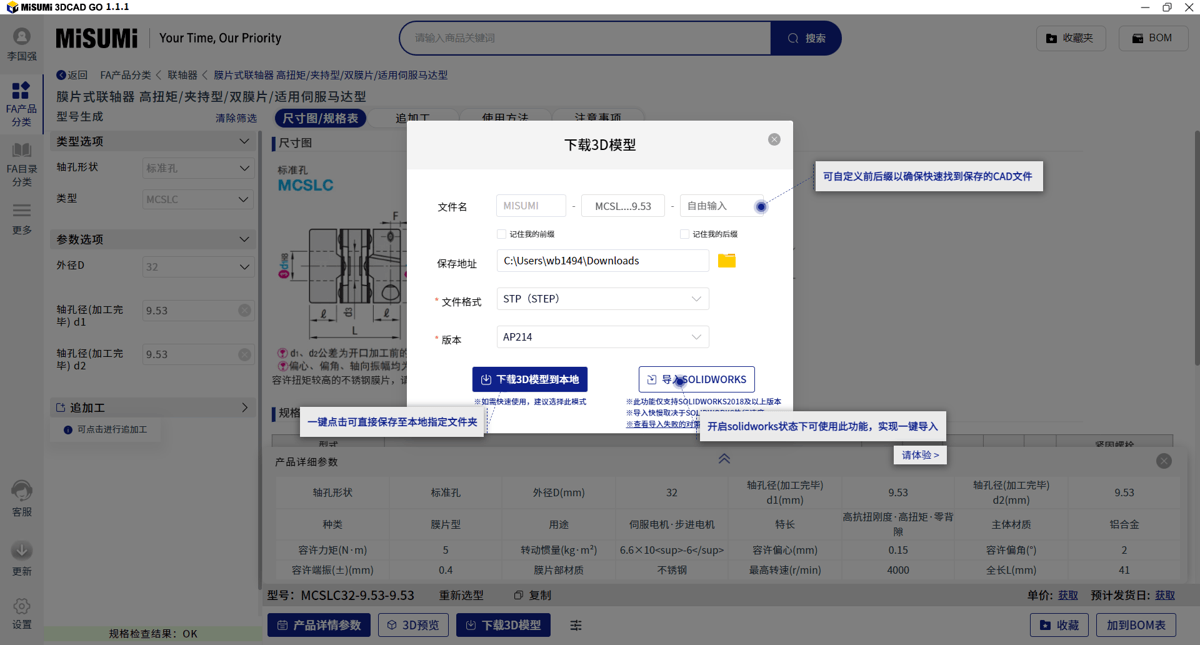
Task: Enable 记住我的后缀 checkbox
Action: click(684, 234)
